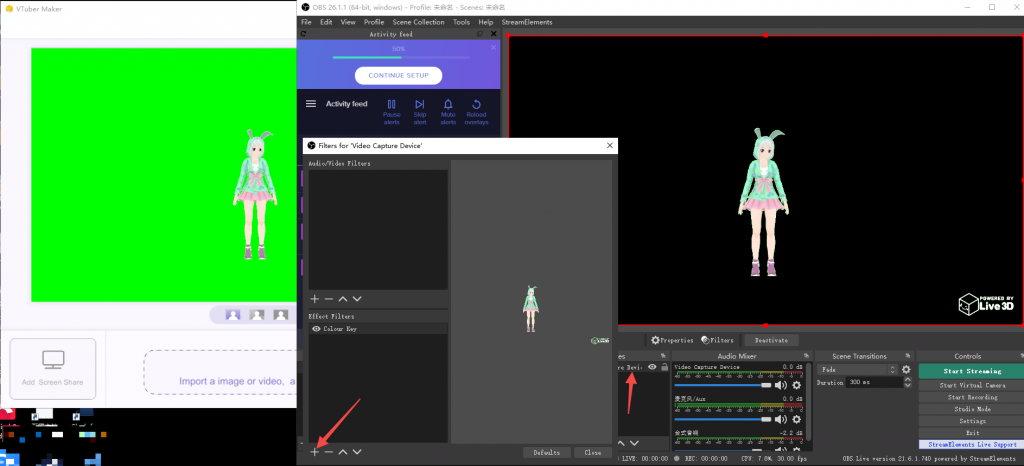Open the File menu
Viewport: 1024px width, 466px height.
point(306,22)
